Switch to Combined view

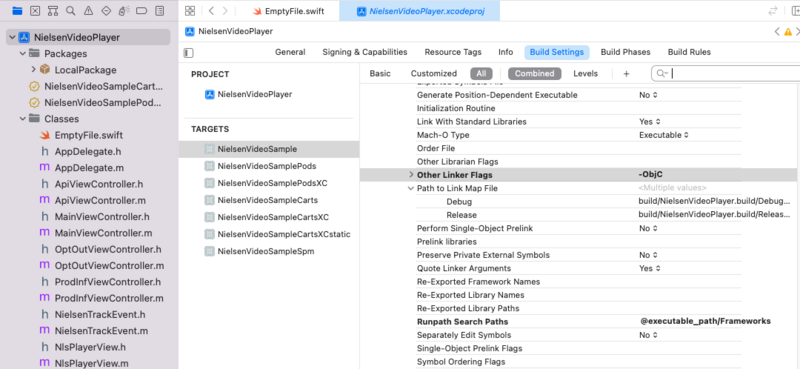pos(534,73)
